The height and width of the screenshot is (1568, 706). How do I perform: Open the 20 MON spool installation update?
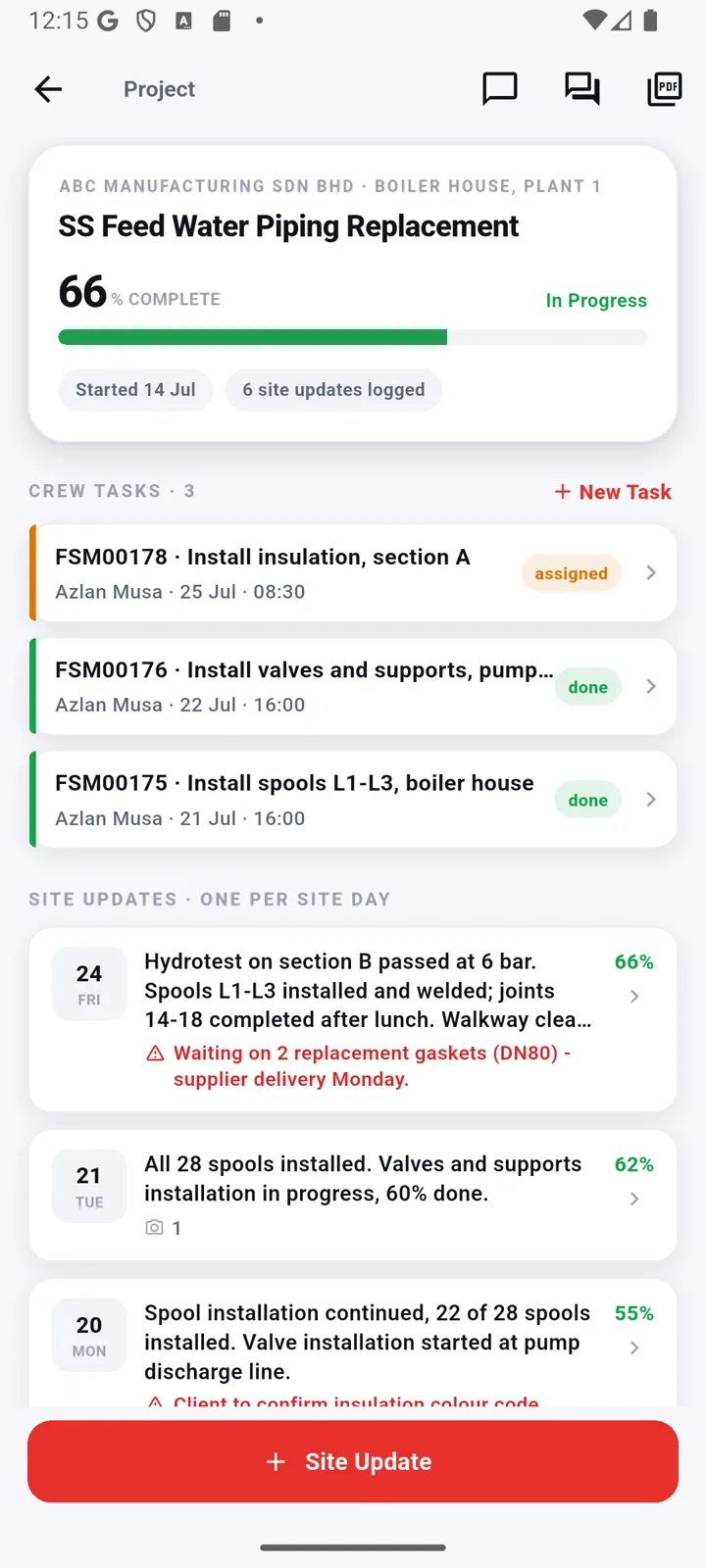point(353,1343)
